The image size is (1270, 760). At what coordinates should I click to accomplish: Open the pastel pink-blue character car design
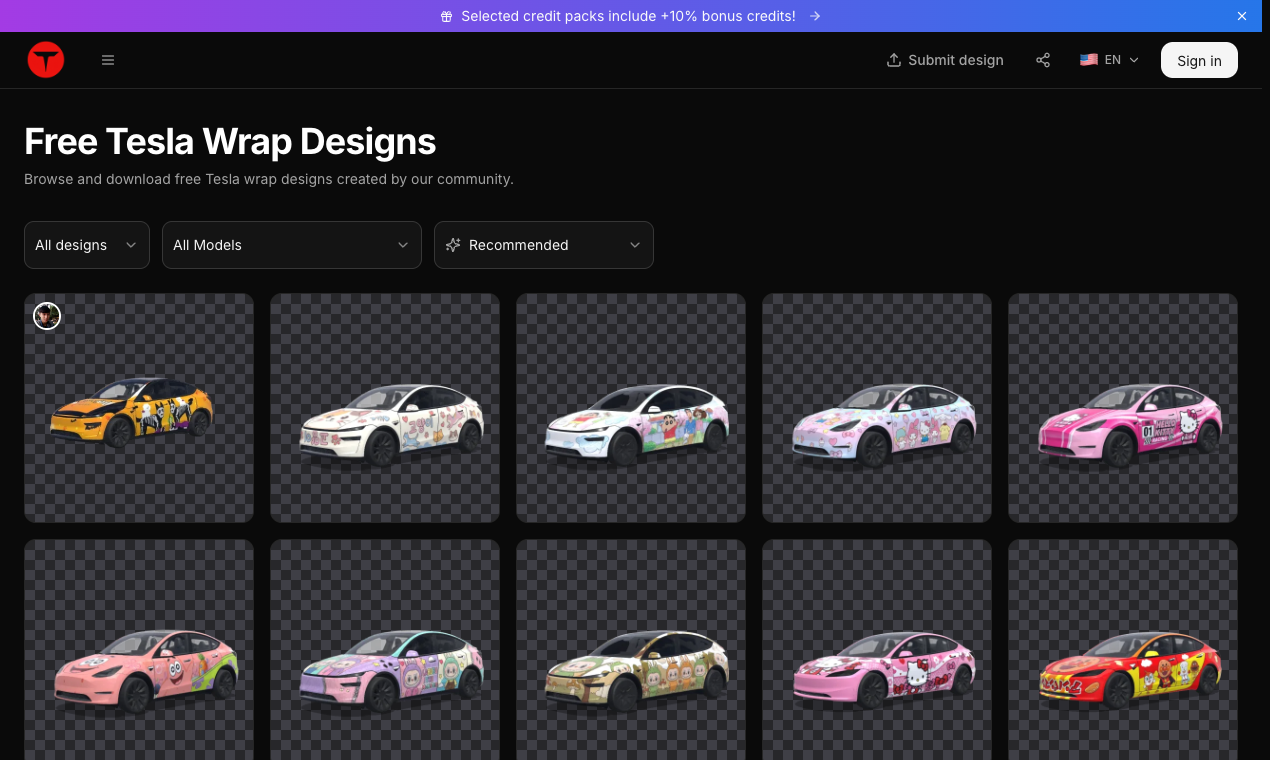point(877,408)
